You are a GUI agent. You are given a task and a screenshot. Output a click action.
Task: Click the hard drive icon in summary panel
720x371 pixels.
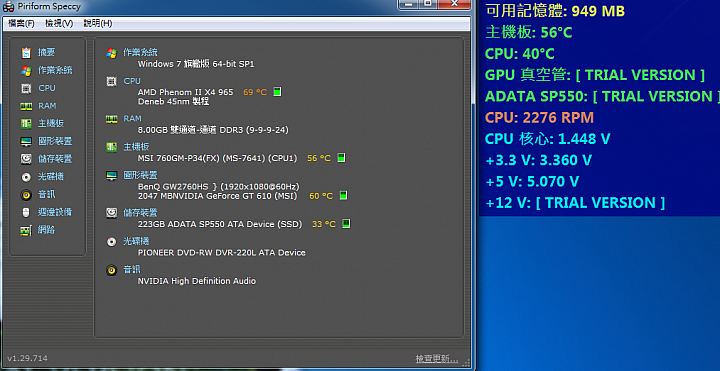tap(111, 213)
